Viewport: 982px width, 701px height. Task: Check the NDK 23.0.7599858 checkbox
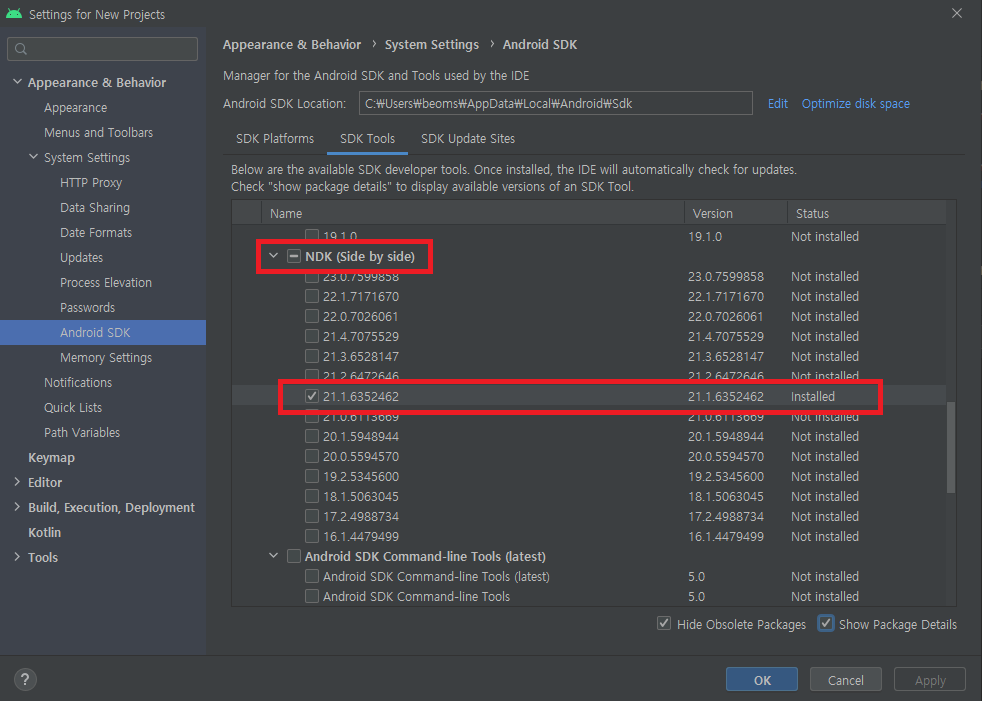tap(312, 276)
